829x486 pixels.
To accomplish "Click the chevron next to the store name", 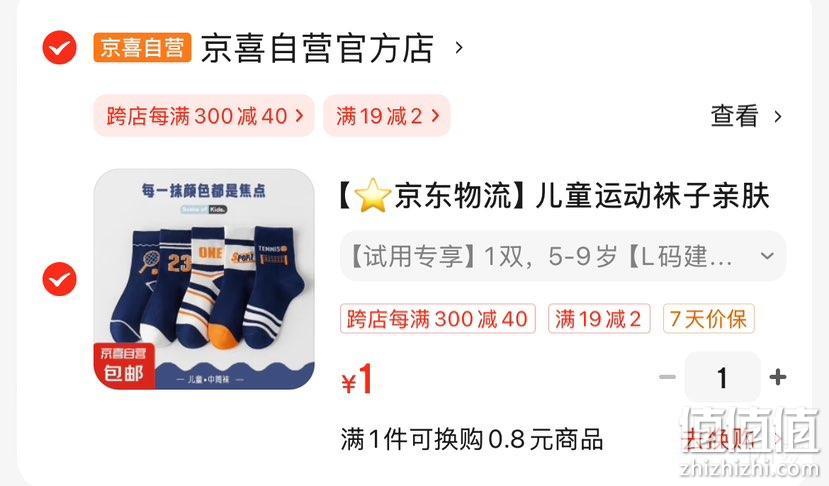I will [459, 48].
